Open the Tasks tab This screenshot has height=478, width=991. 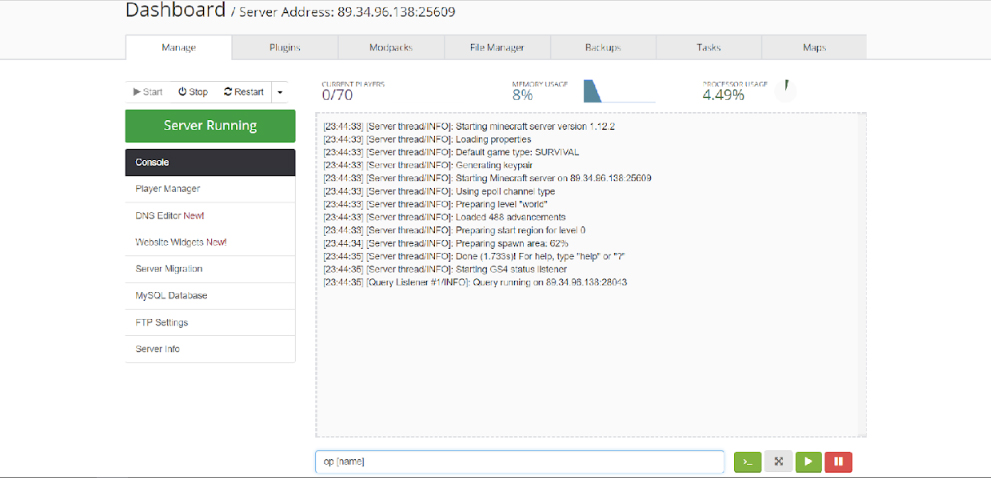(708, 48)
